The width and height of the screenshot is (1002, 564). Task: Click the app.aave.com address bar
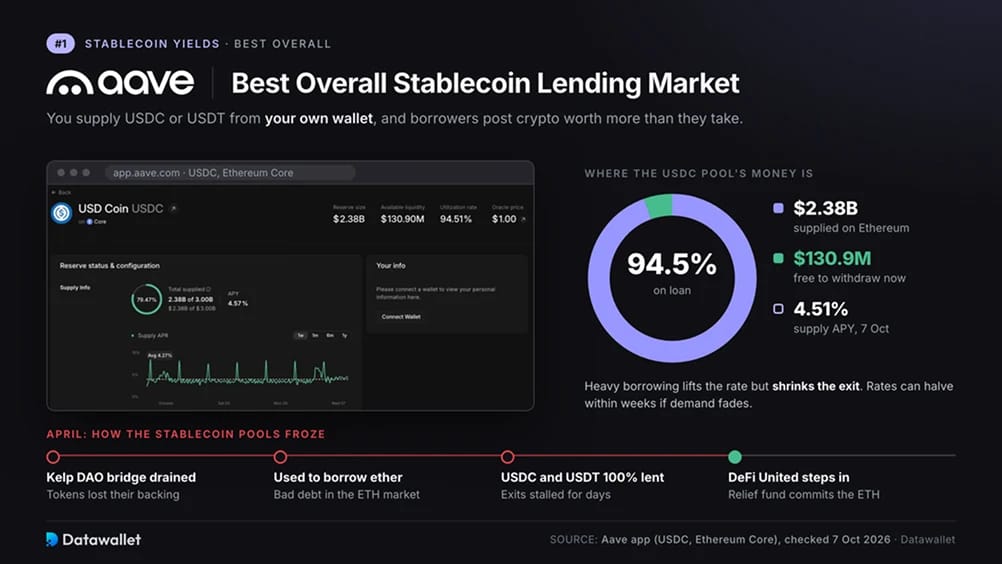(x=230, y=172)
